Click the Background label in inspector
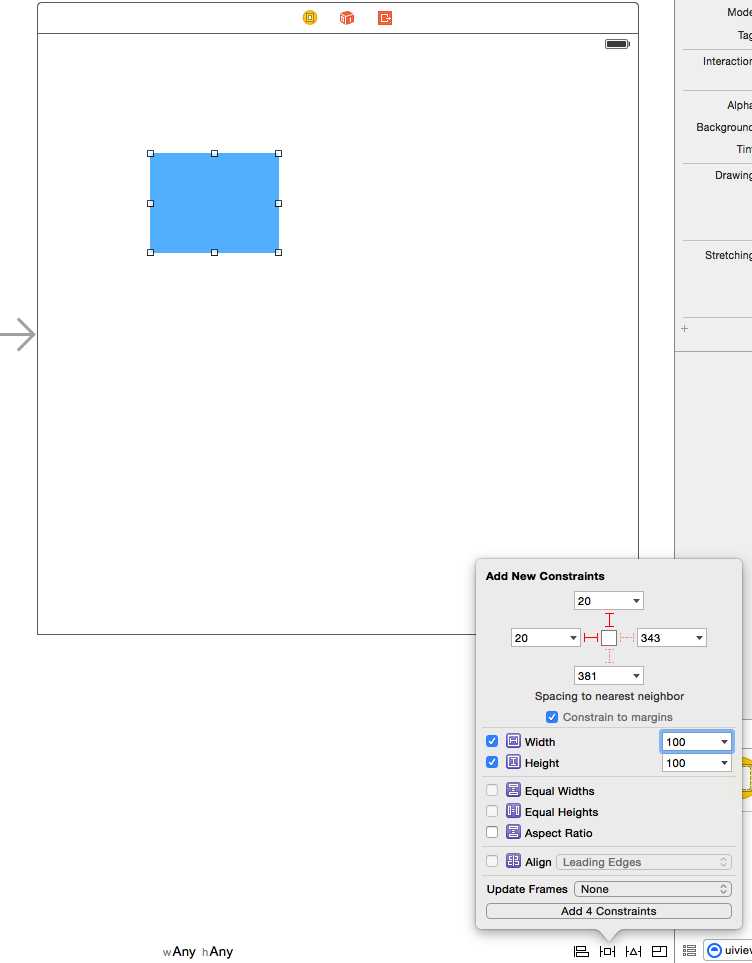 [724, 127]
